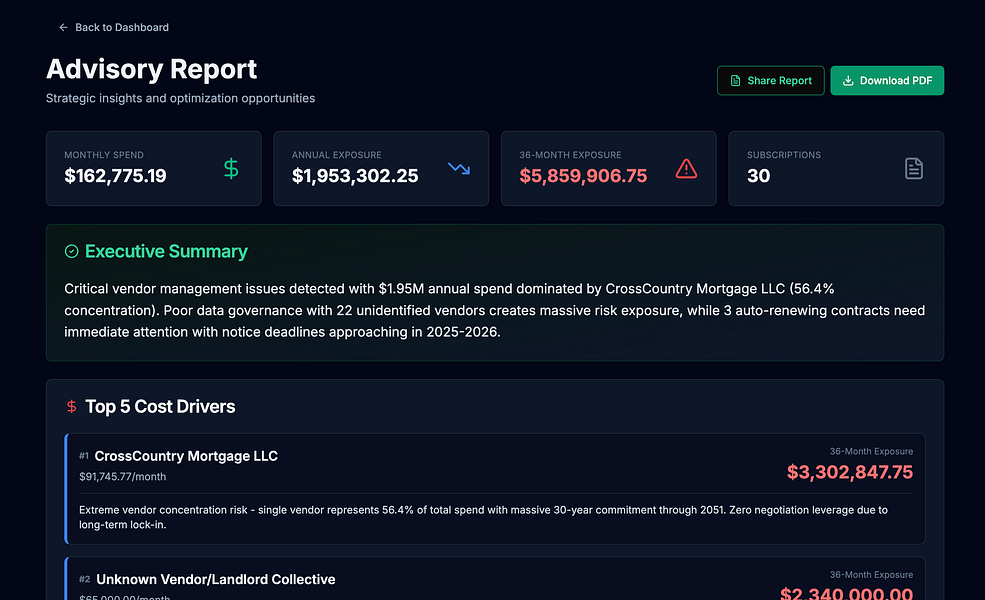The height and width of the screenshot is (600, 985).
Task: Click the $3,302,847.75 exposure amount
Action: point(850,472)
